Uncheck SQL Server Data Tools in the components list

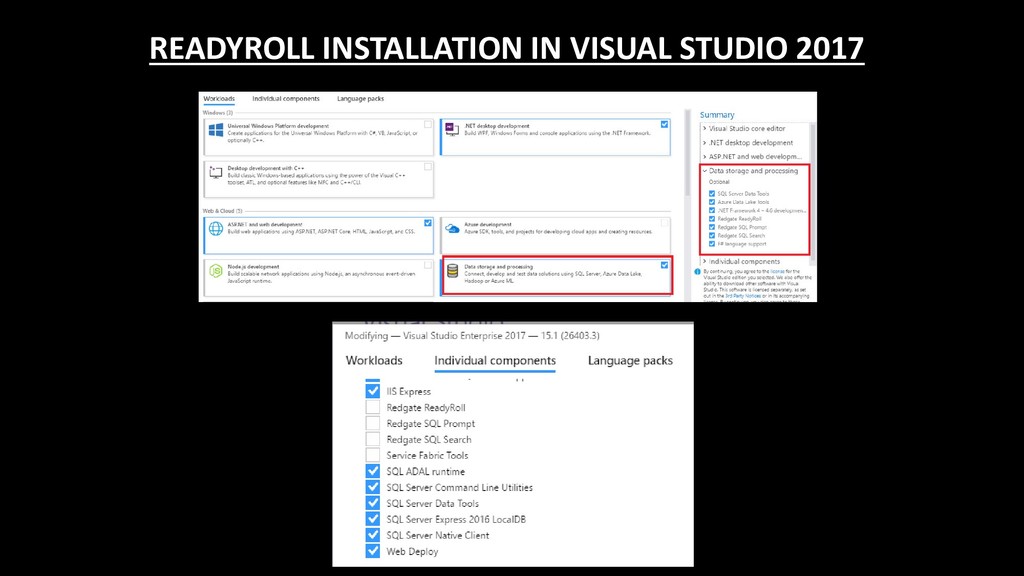point(372,503)
